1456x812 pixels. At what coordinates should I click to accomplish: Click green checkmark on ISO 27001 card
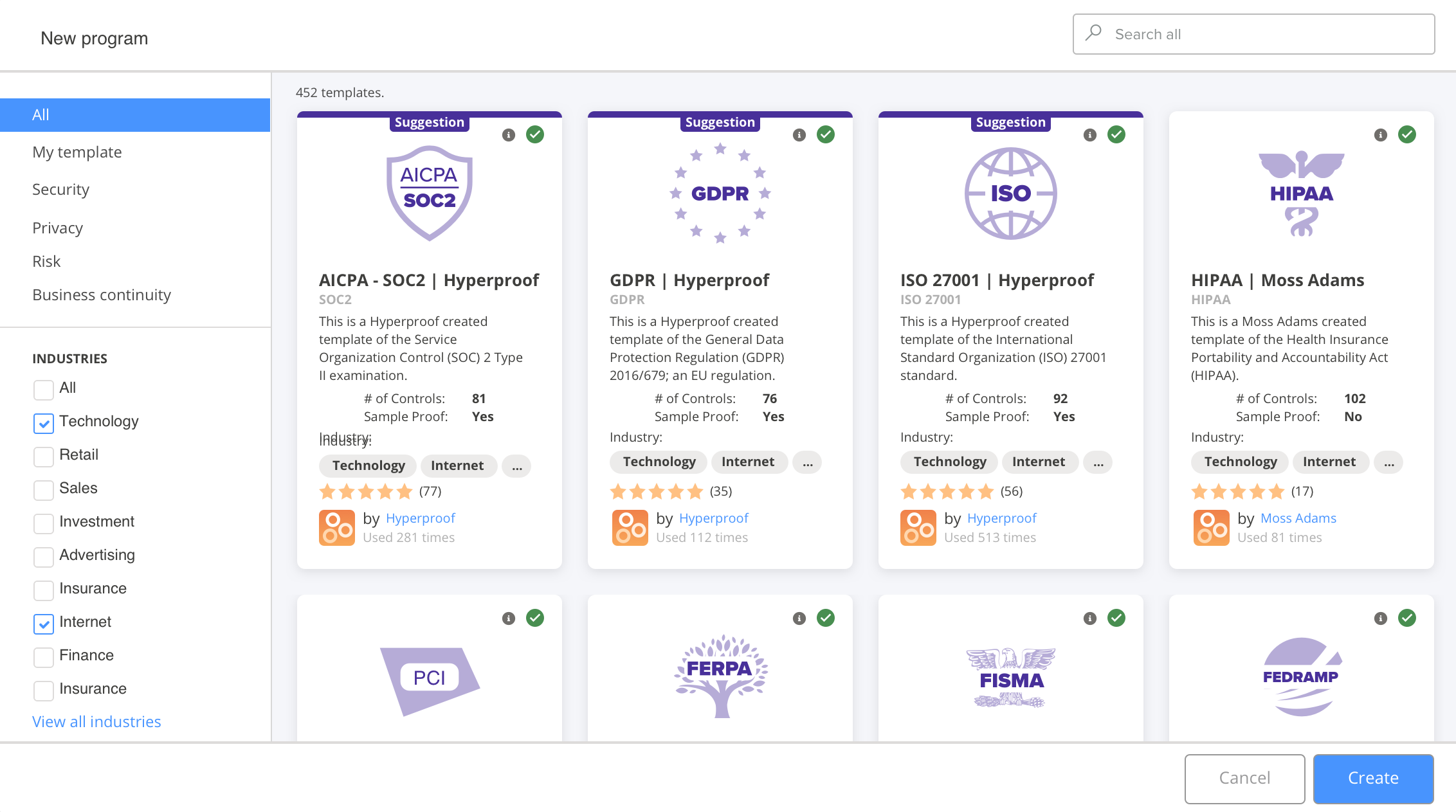pos(1116,134)
